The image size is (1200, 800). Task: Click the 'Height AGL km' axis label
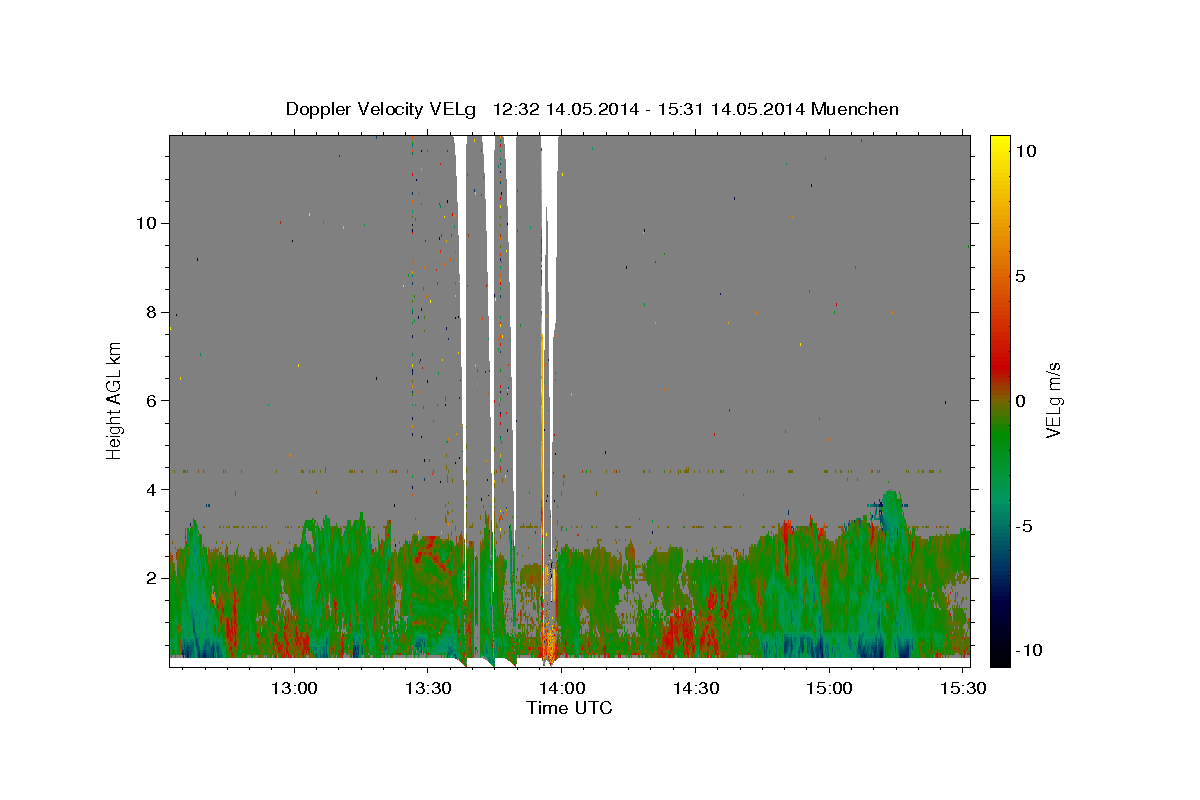(115, 399)
